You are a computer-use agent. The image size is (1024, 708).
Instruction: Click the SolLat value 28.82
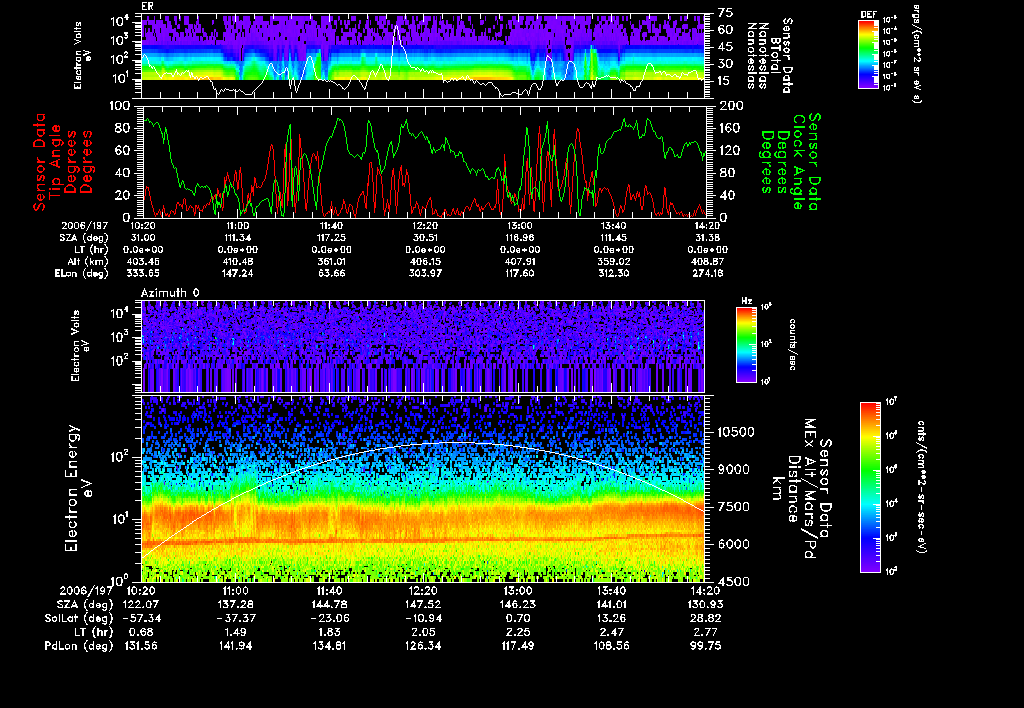pos(705,619)
